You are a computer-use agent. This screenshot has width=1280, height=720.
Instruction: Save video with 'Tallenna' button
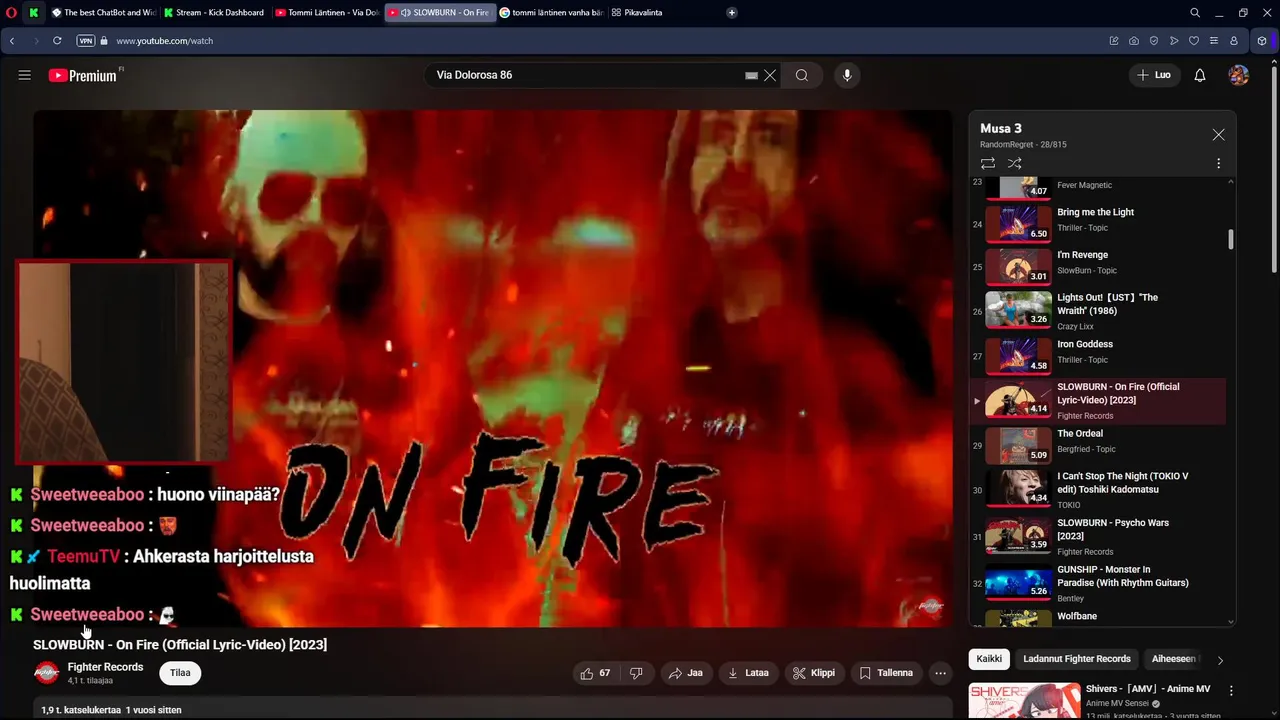[886, 673]
